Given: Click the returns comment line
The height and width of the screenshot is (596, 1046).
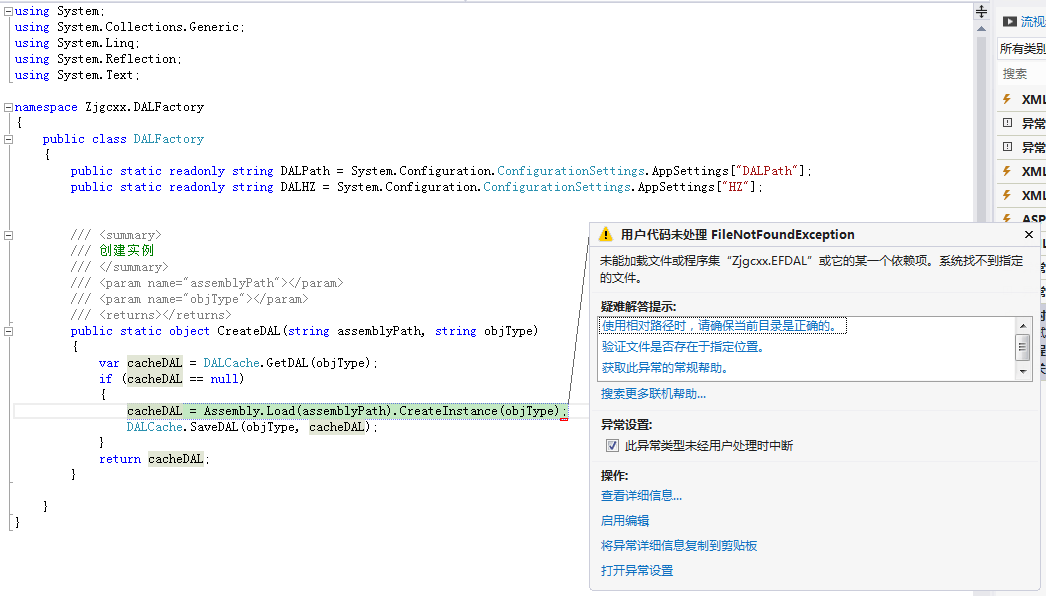Looking at the screenshot, I should click(151, 315).
